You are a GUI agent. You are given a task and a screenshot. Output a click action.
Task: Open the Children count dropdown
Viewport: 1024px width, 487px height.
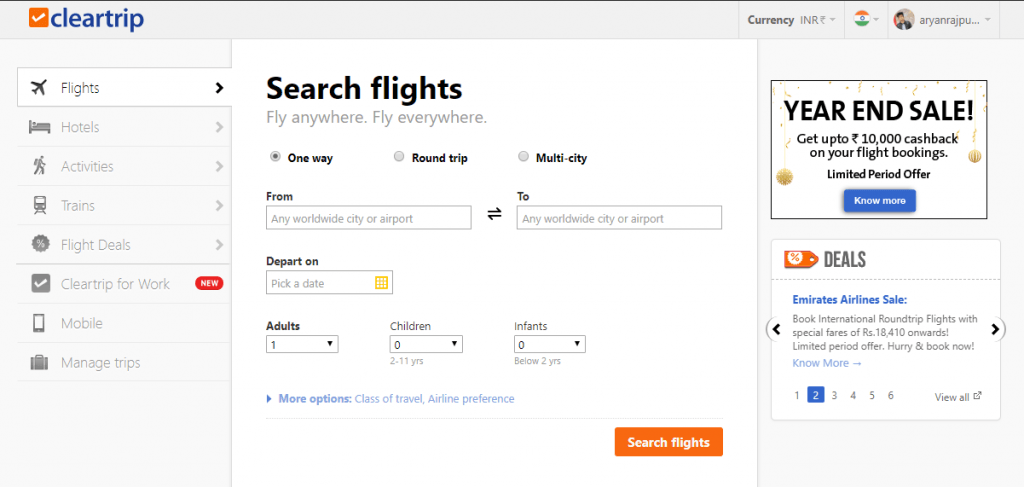[426, 344]
